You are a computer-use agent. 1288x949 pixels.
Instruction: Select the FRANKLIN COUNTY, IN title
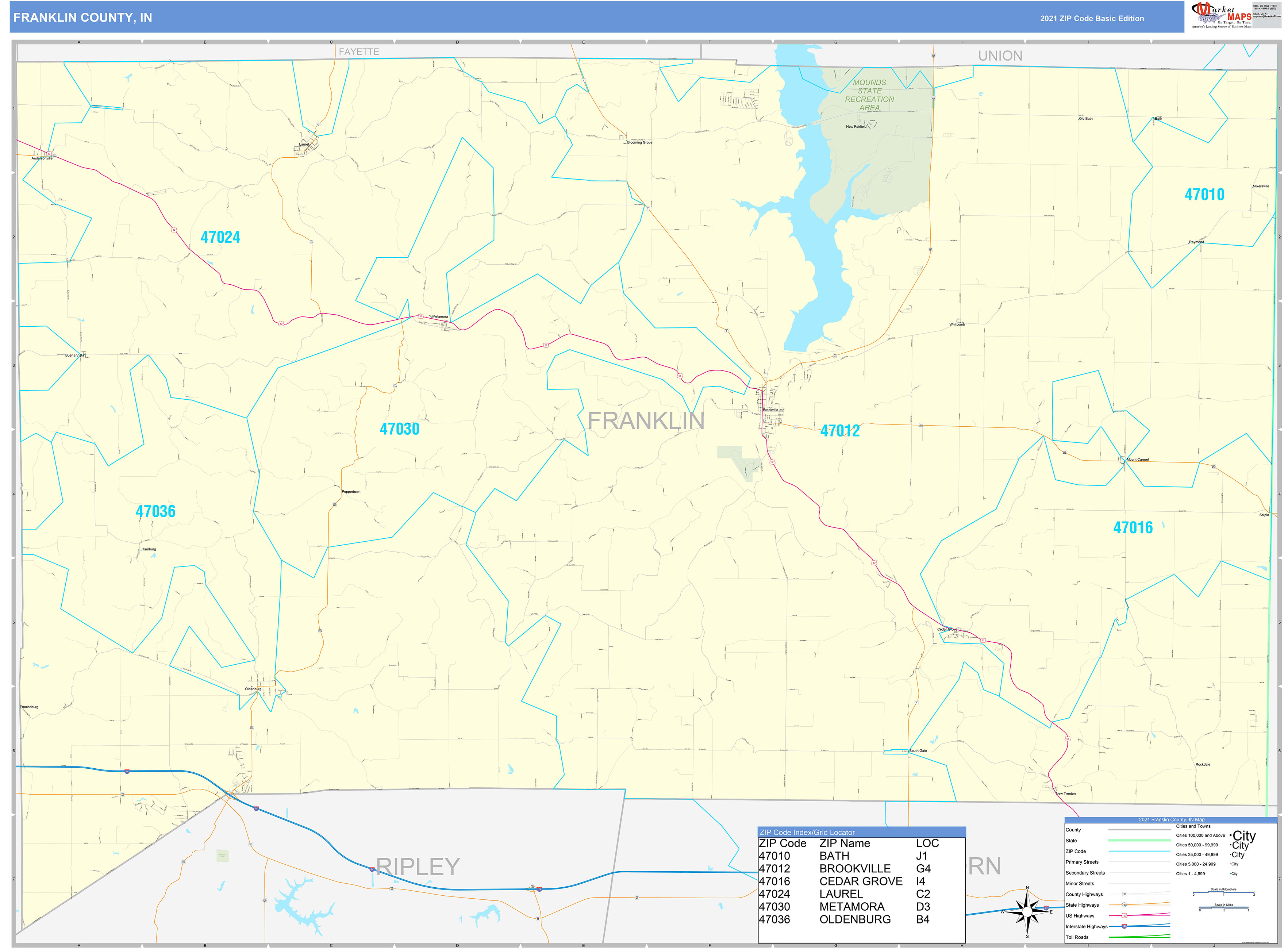click(83, 18)
